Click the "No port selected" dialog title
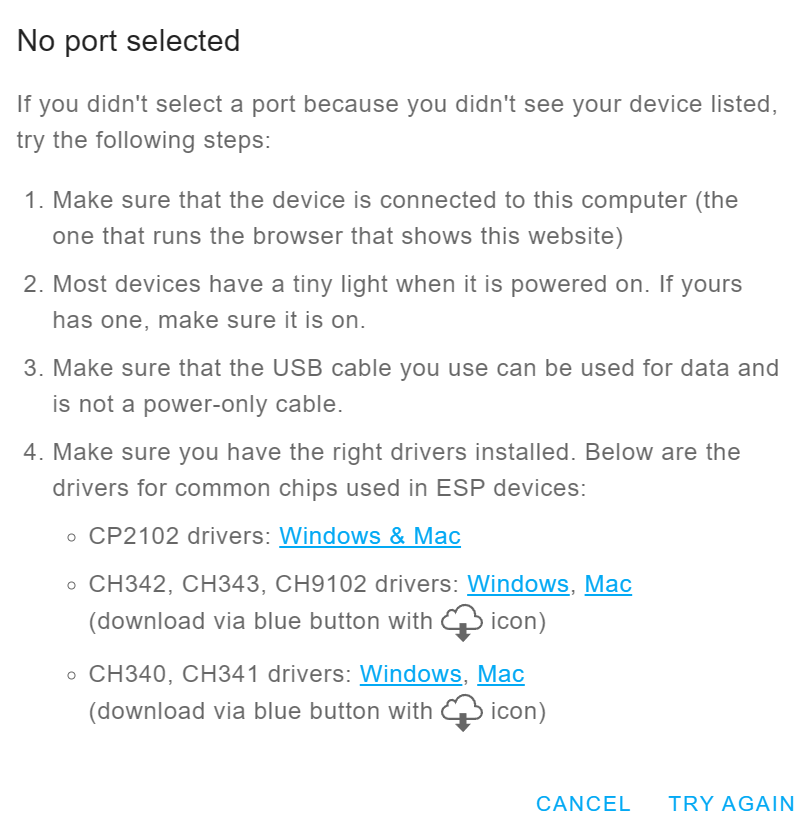The height and width of the screenshot is (832, 810). click(x=129, y=41)
